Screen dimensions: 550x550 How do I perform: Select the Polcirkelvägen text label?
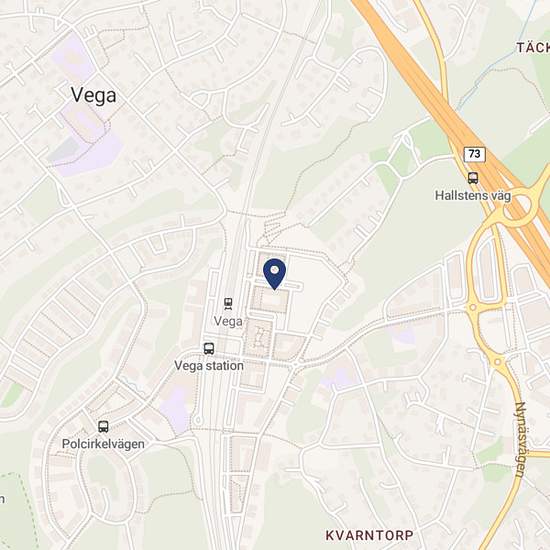tap(103, 444)
